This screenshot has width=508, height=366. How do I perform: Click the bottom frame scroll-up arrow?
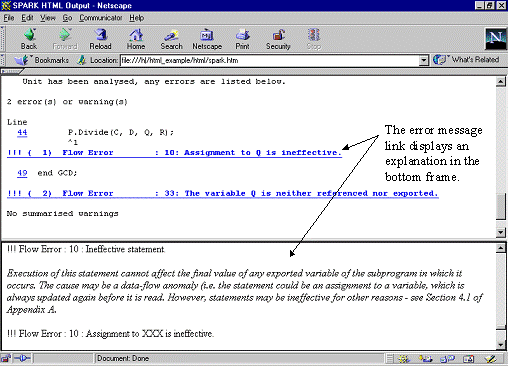[x=500, y=248]
